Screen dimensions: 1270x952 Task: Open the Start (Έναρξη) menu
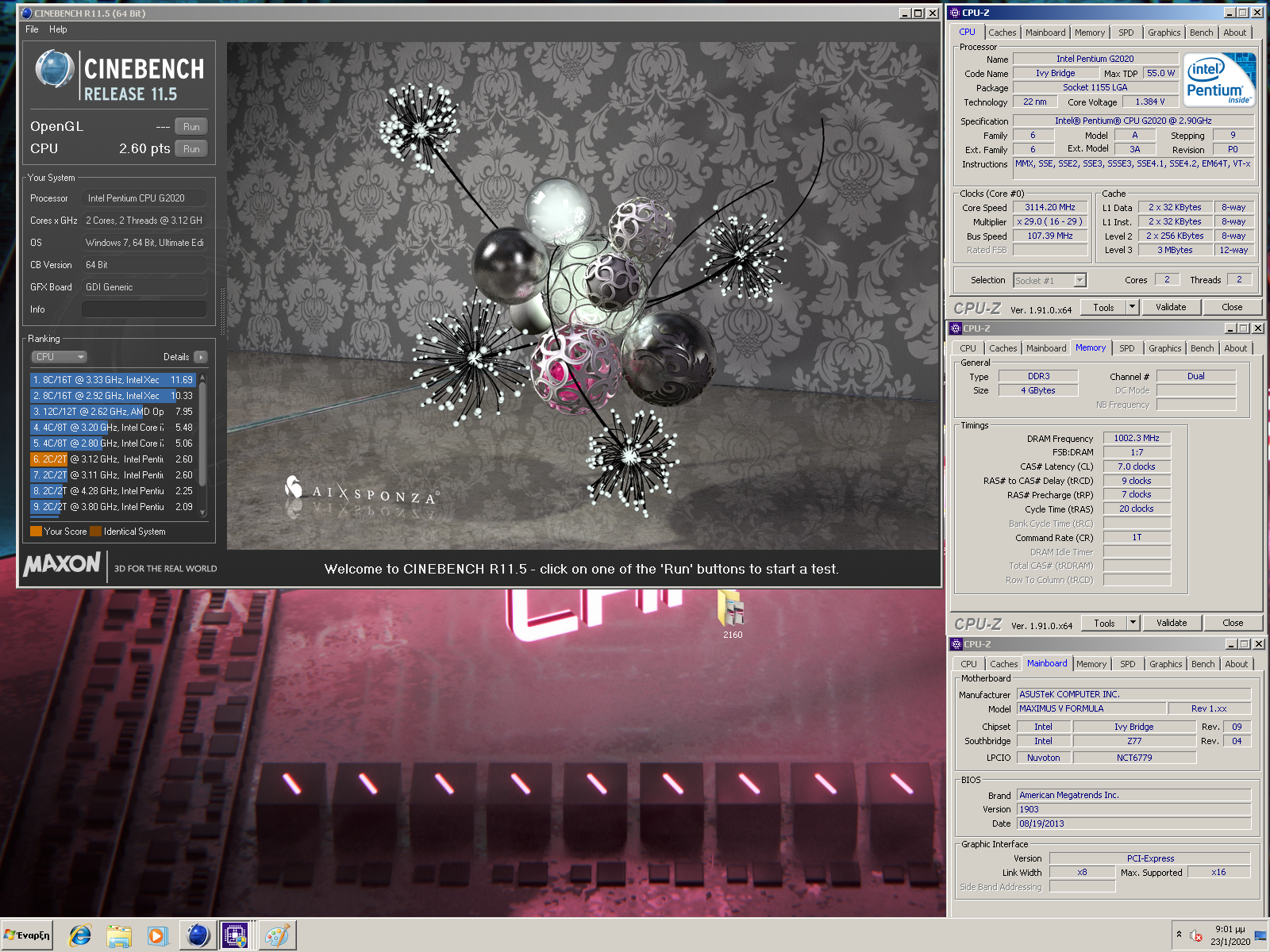click(28, 935)
